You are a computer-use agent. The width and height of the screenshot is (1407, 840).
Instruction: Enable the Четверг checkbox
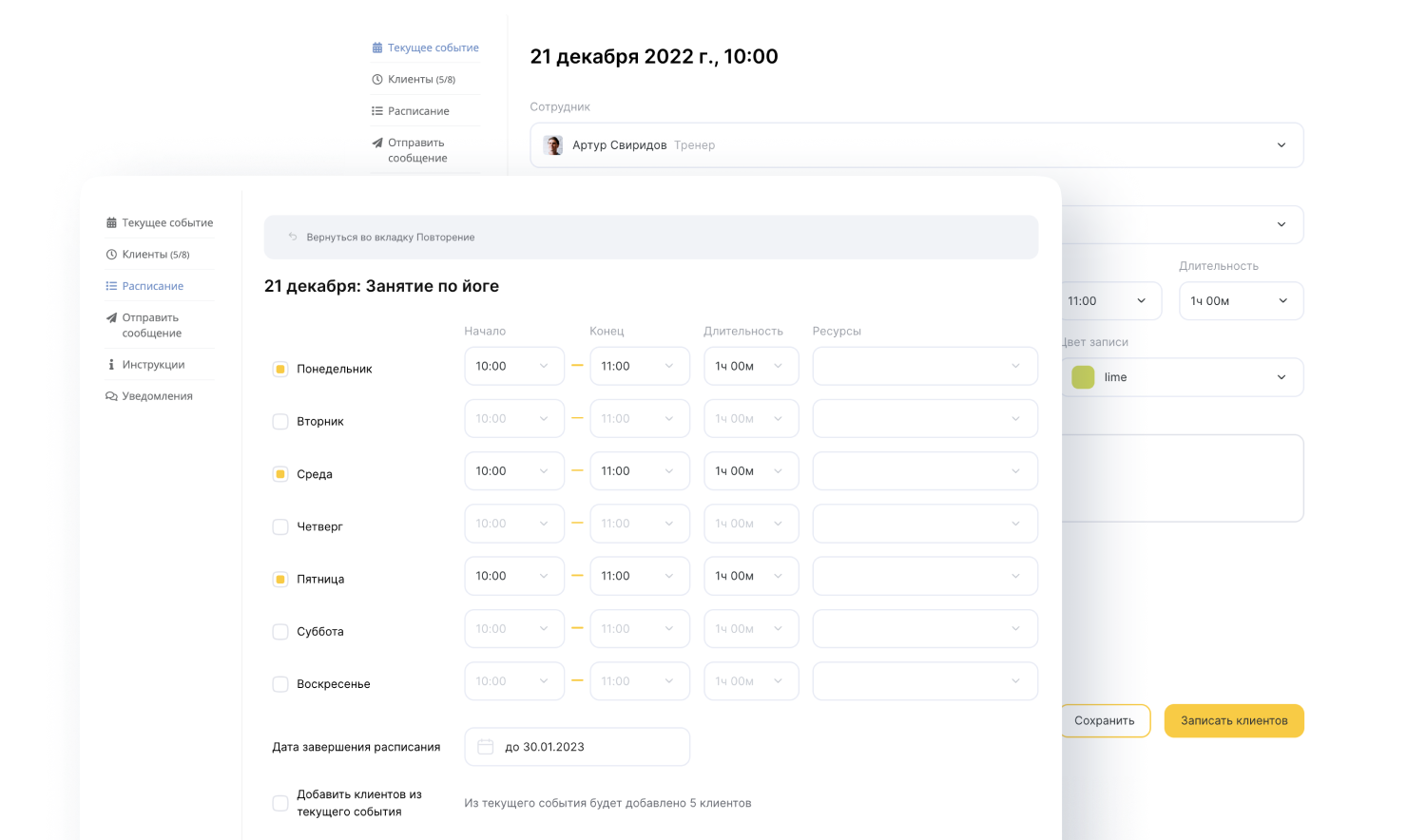280,526
